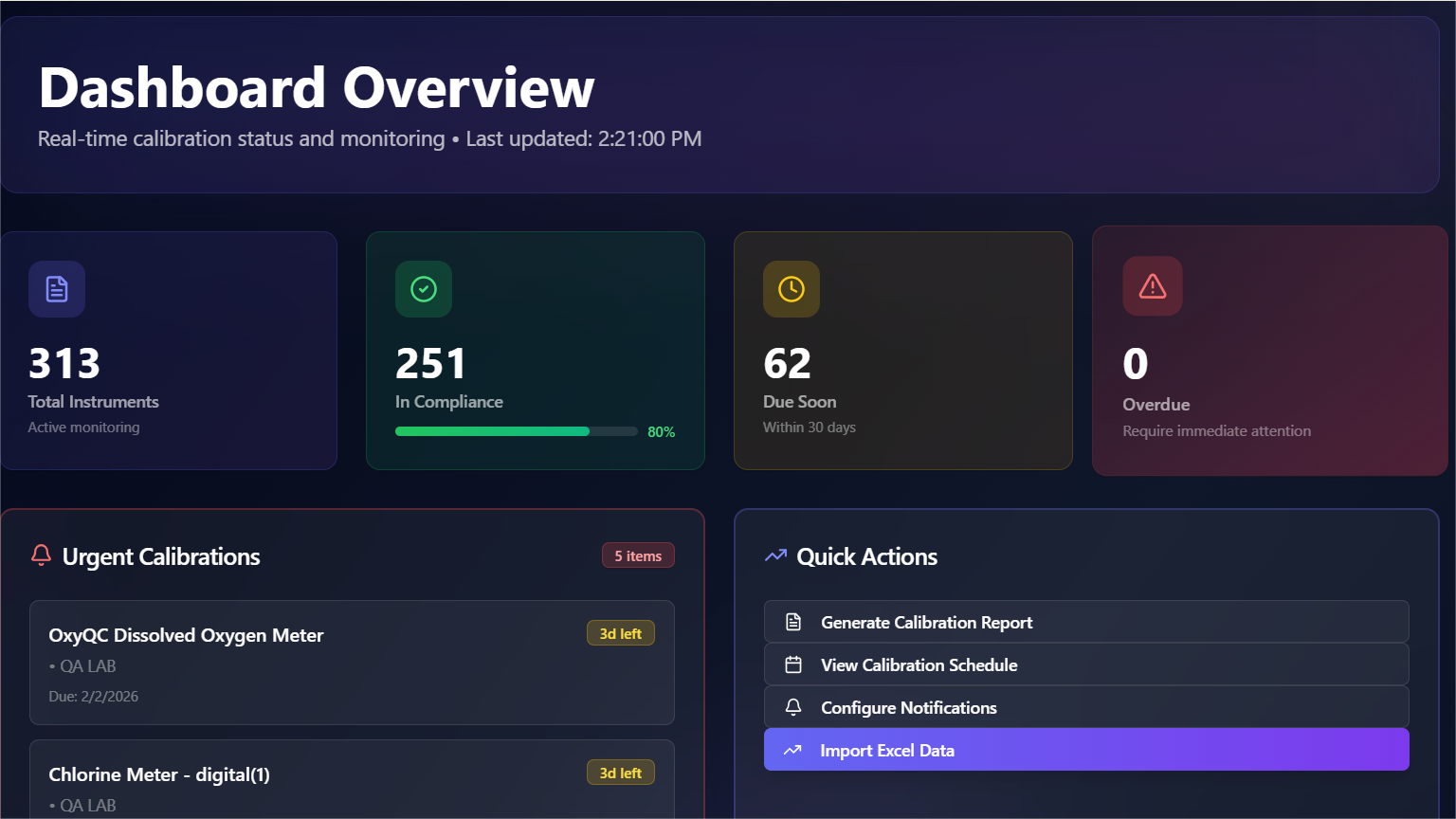1456x819 pixels.
Task: Click the Overdue warning triangle icon
Action: [x=1153, y=286]
